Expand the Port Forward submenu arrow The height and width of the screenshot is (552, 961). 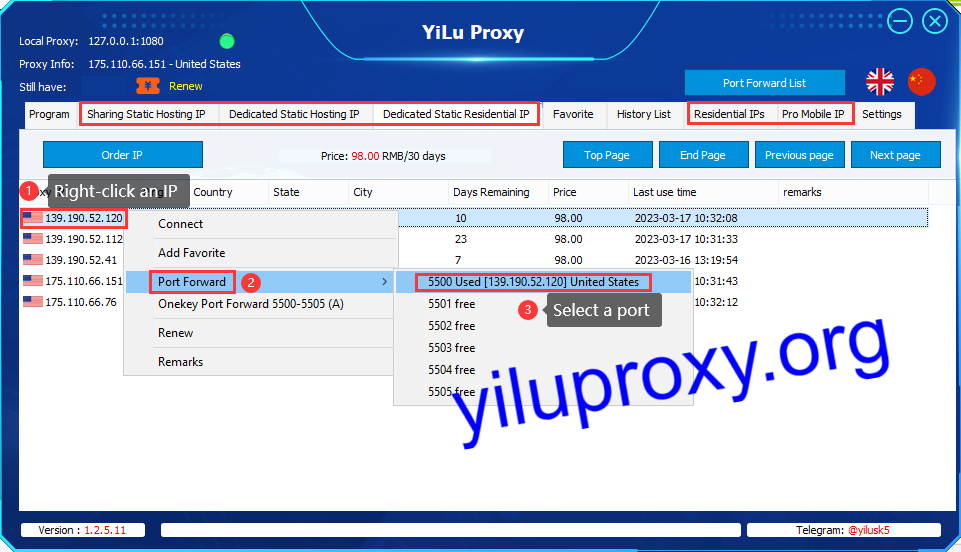coord(384,282)
